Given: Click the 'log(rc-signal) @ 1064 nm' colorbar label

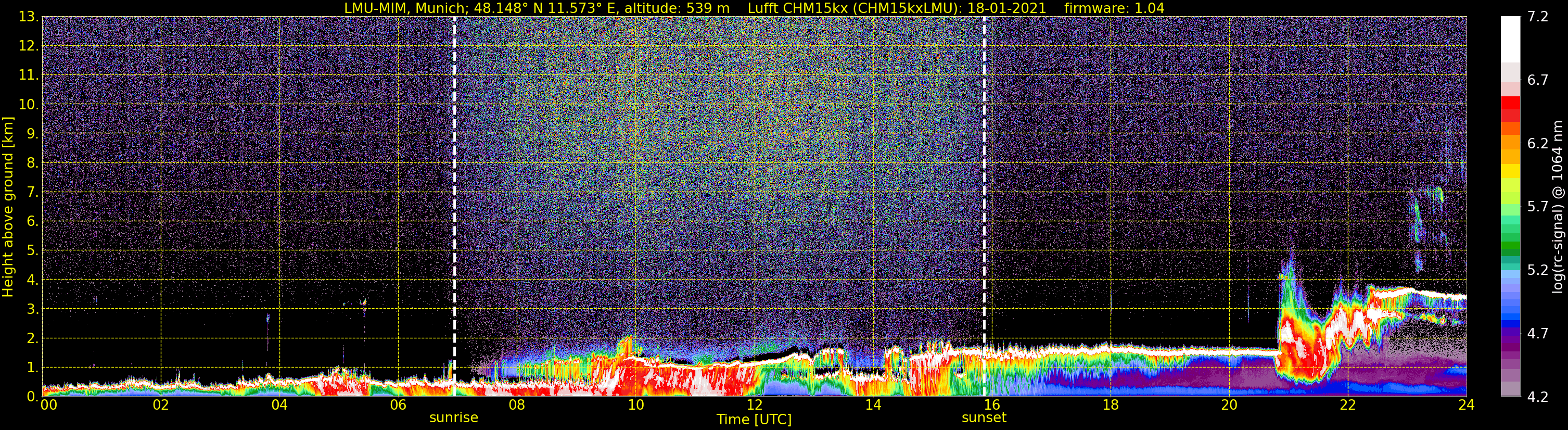Looking at the screenshot, I should click(1557, 207).
